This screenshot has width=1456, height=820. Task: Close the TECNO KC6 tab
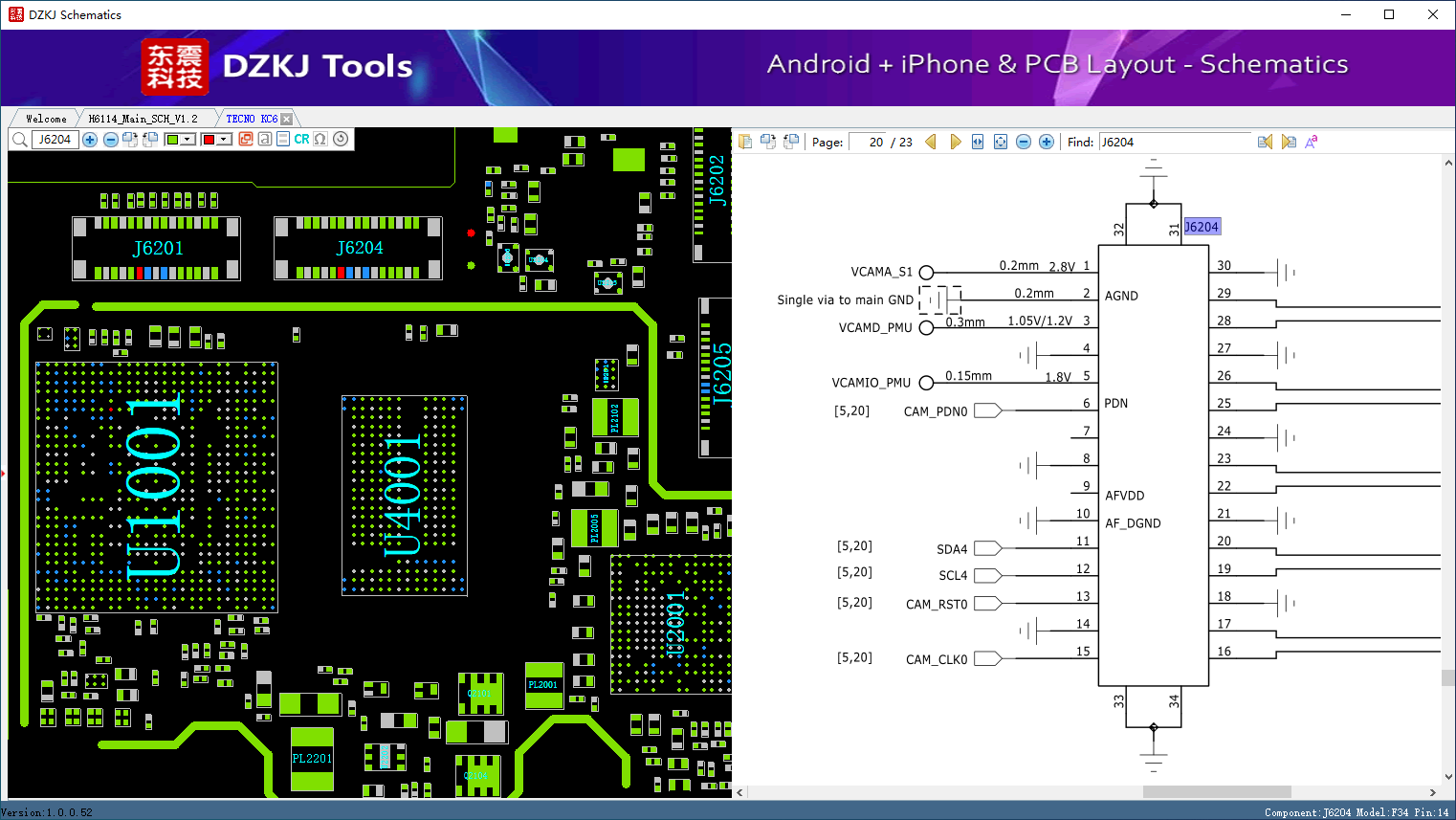286,119
